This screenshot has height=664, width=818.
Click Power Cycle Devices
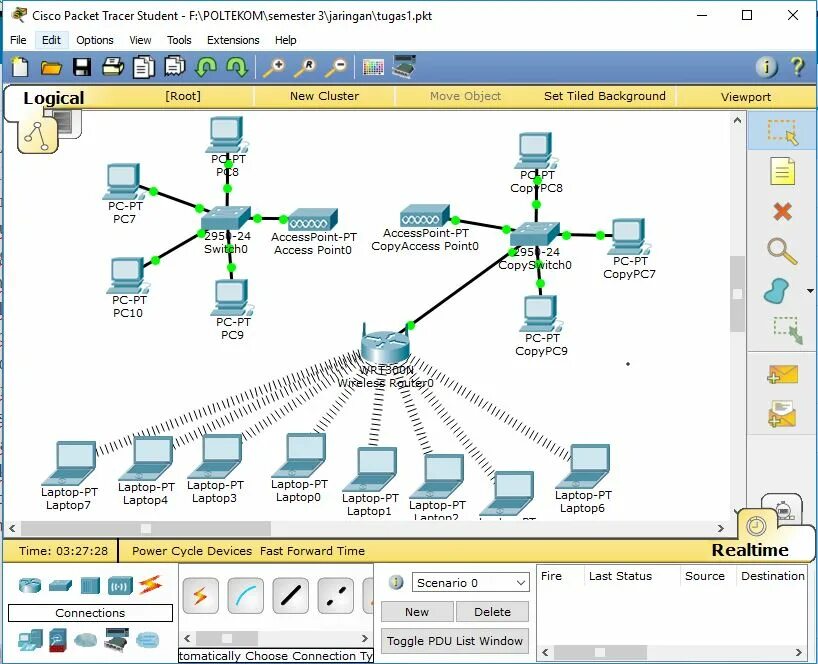[191, 551]
